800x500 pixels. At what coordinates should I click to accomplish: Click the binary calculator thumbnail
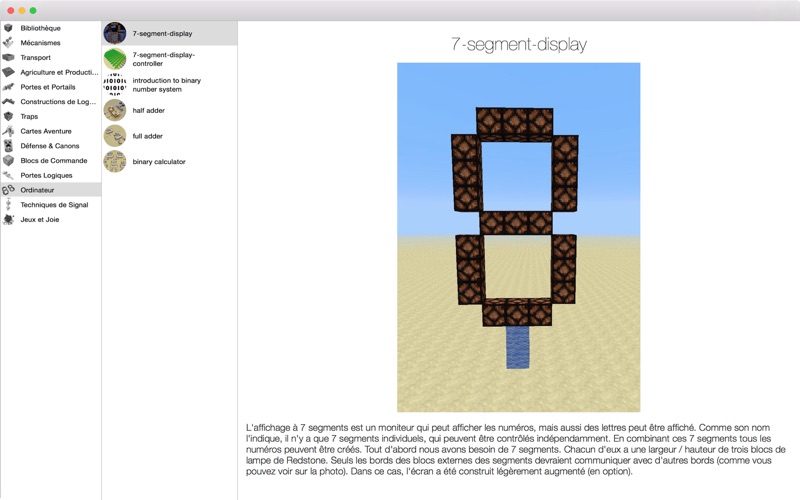click(x=115, y=161)
